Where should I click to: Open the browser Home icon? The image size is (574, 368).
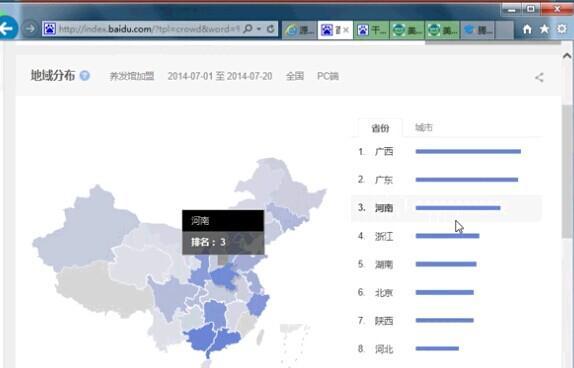[x=527, y=29]
